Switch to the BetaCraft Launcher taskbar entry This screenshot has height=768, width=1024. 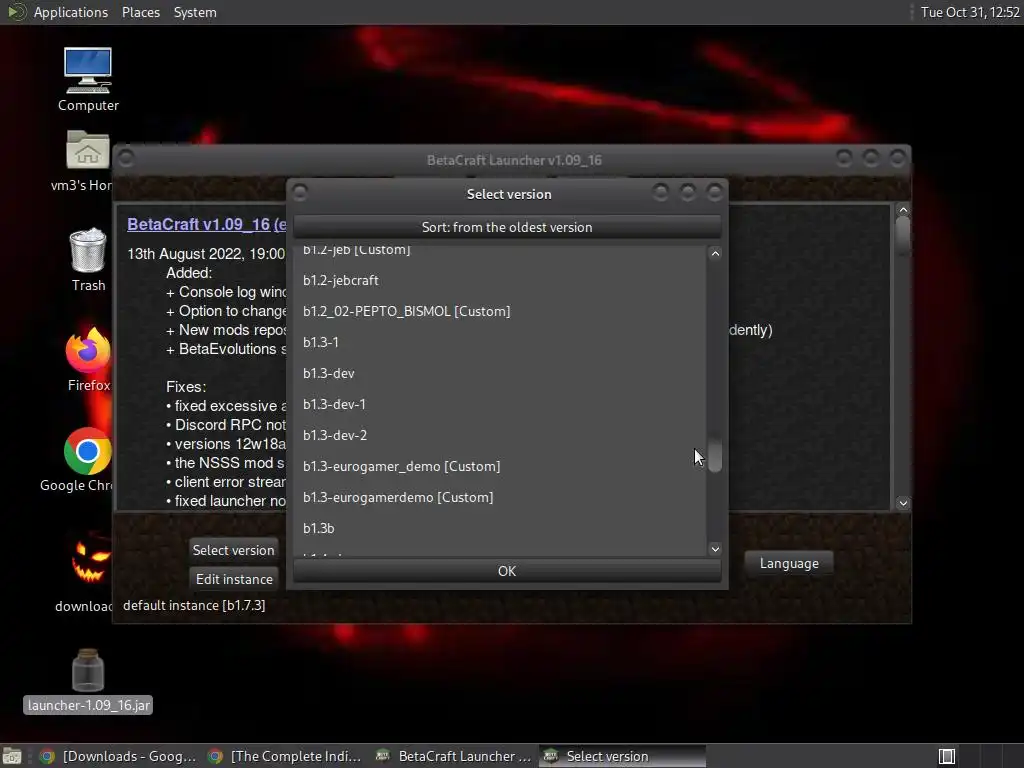tap(454, 756)
